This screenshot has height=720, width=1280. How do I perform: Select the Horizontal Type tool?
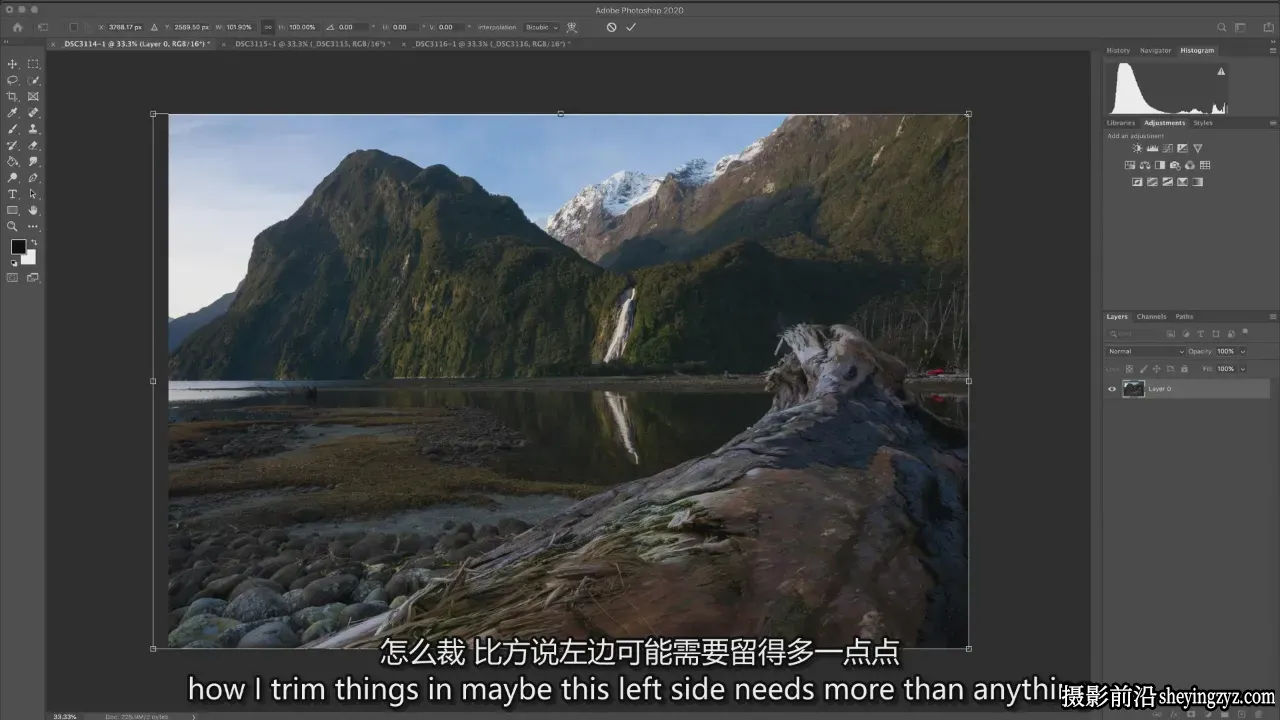point(13,194)
